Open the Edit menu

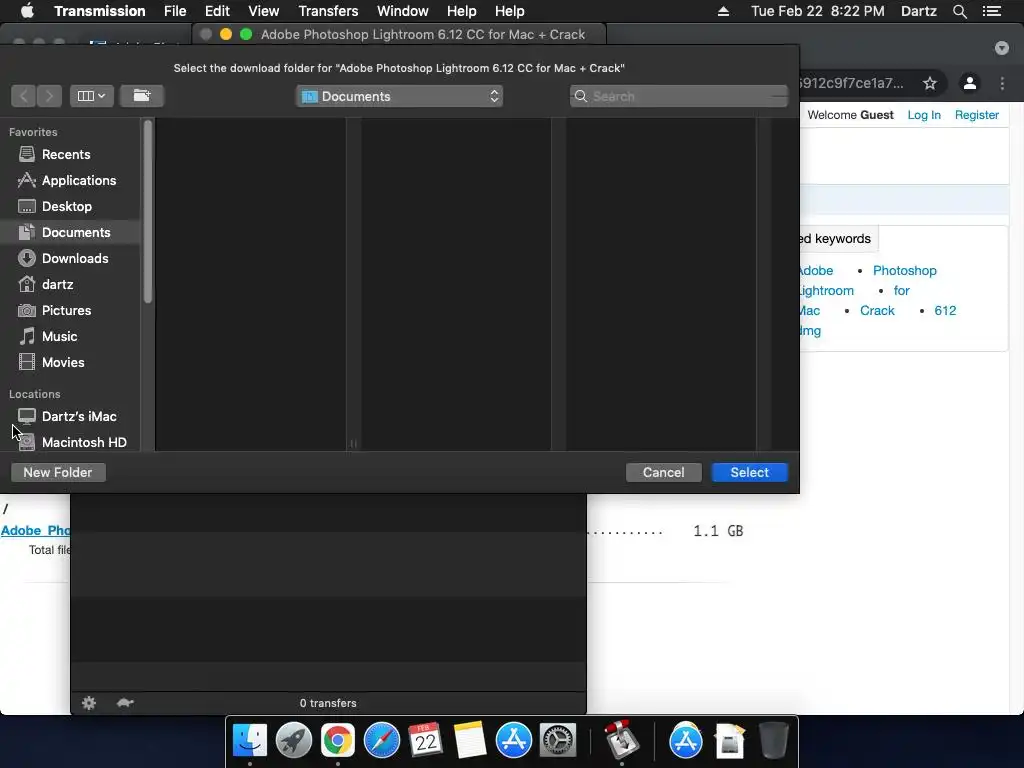pos(217,11)
